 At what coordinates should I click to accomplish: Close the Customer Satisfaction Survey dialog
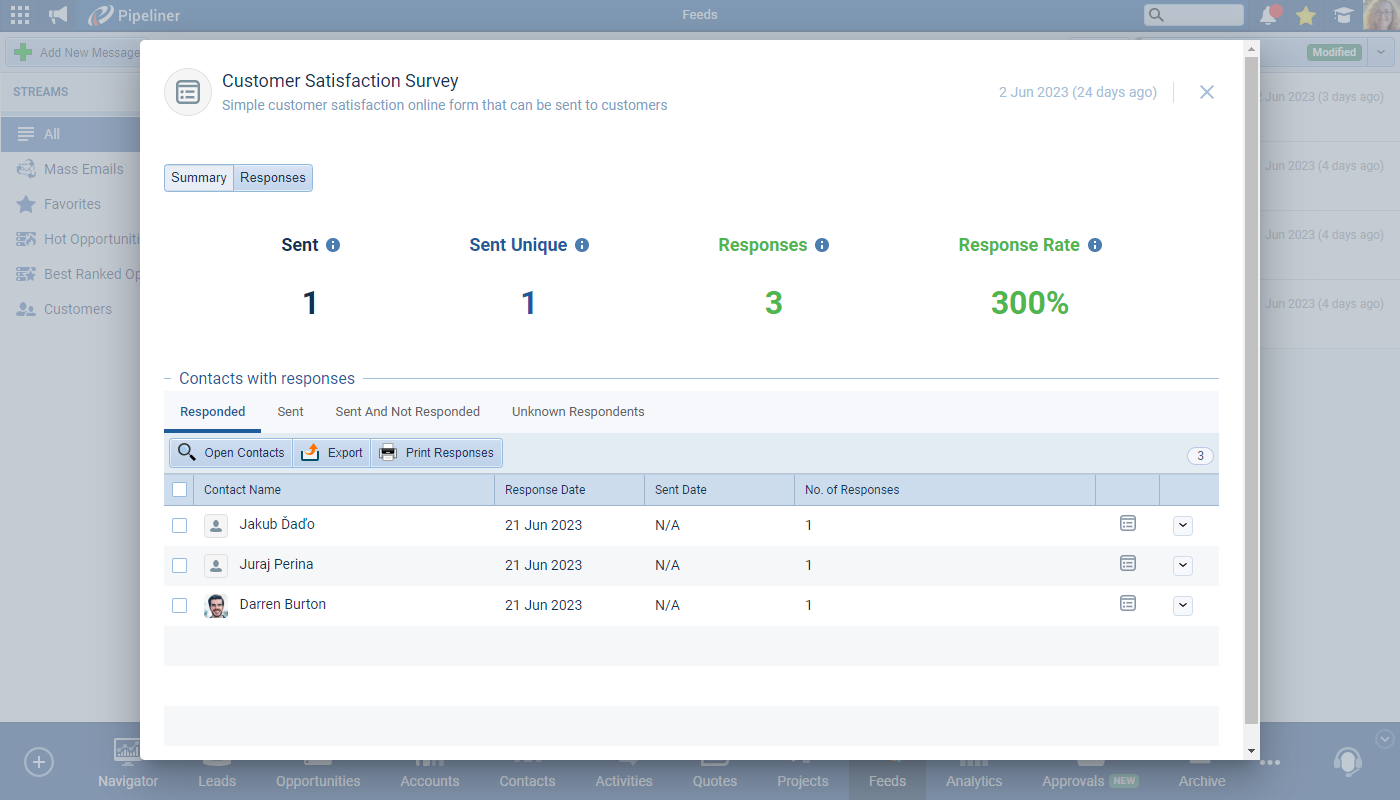(x=1207, y=92)
